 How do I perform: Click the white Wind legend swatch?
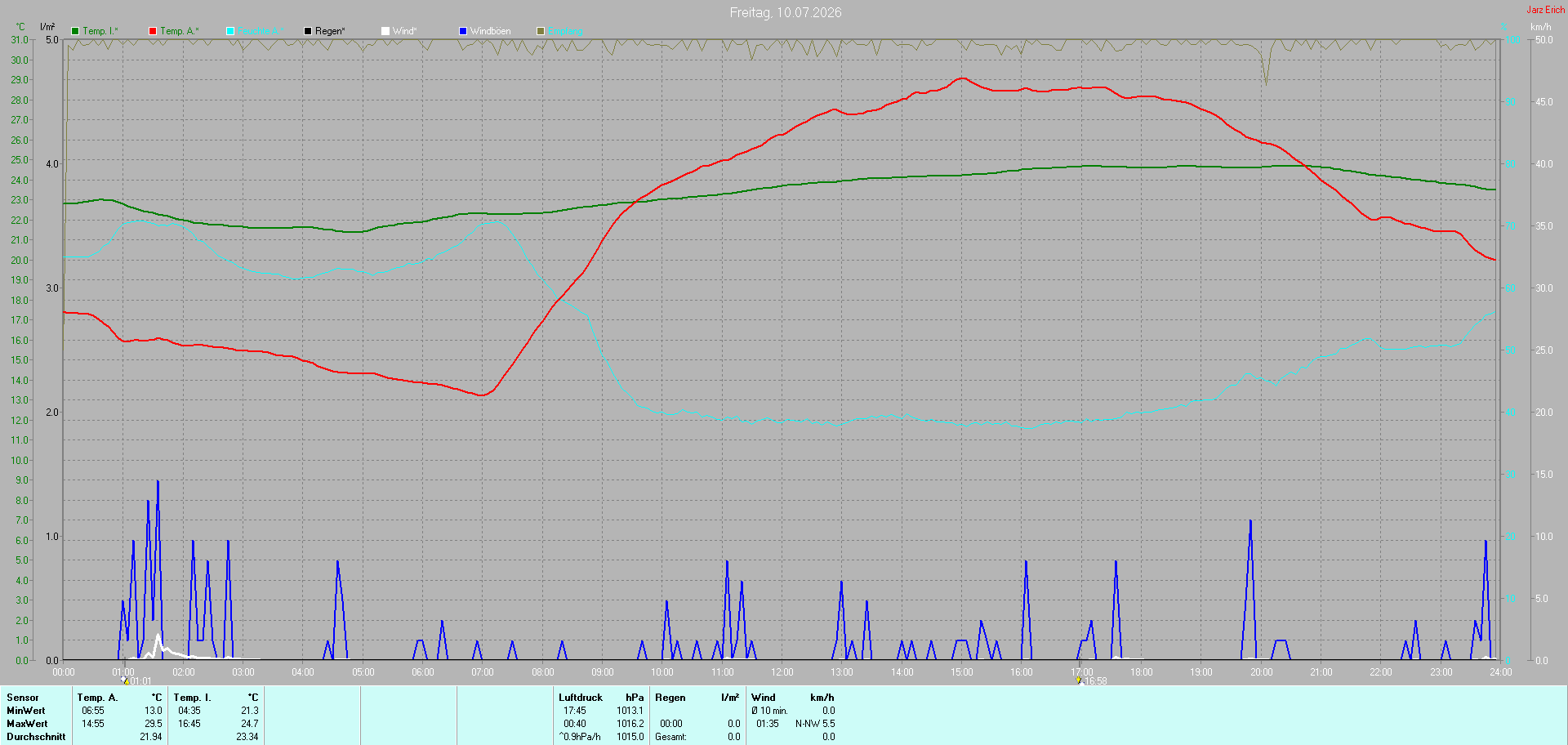point(385,31)
